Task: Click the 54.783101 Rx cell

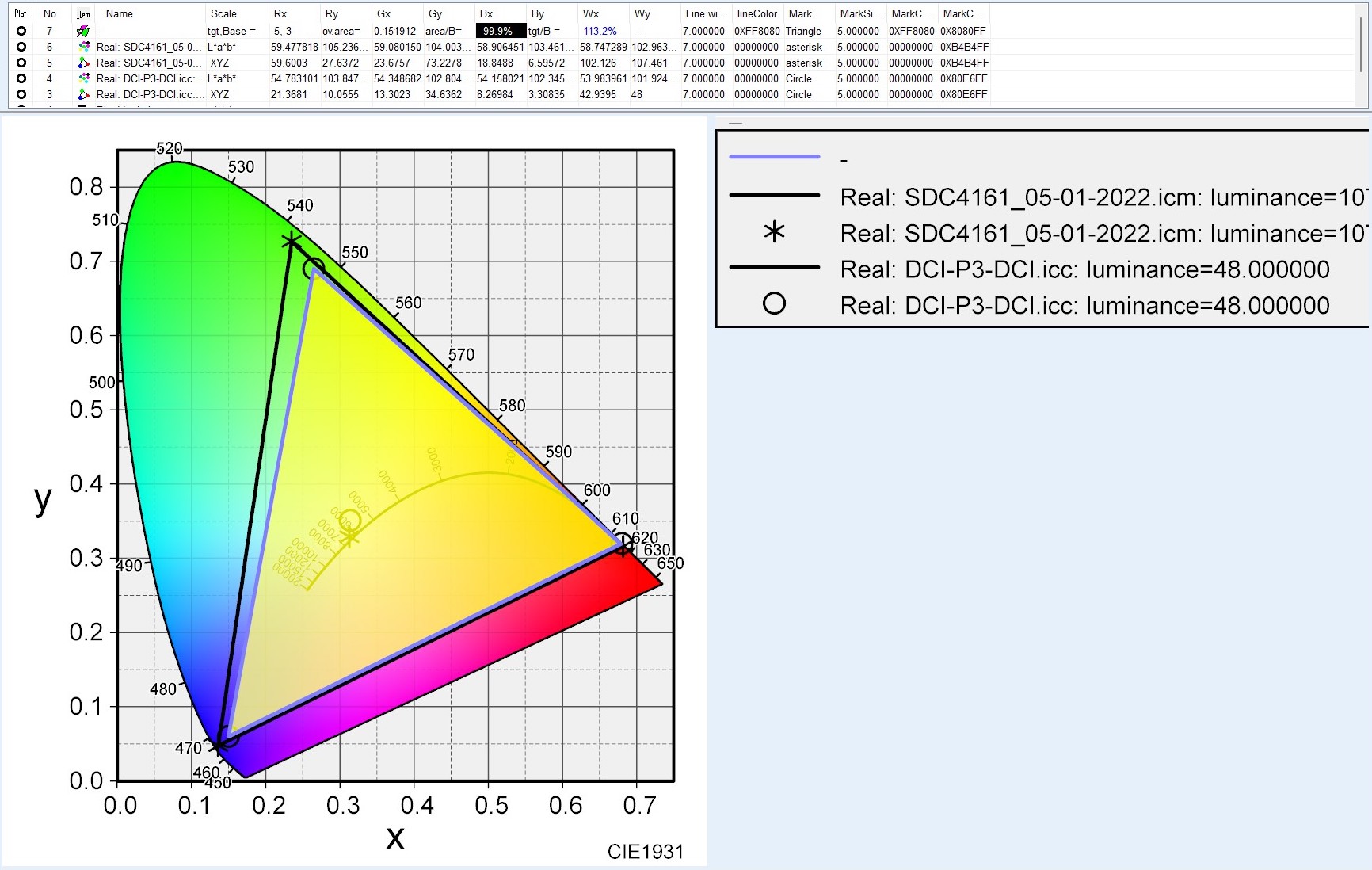Action: pos(294,78)
